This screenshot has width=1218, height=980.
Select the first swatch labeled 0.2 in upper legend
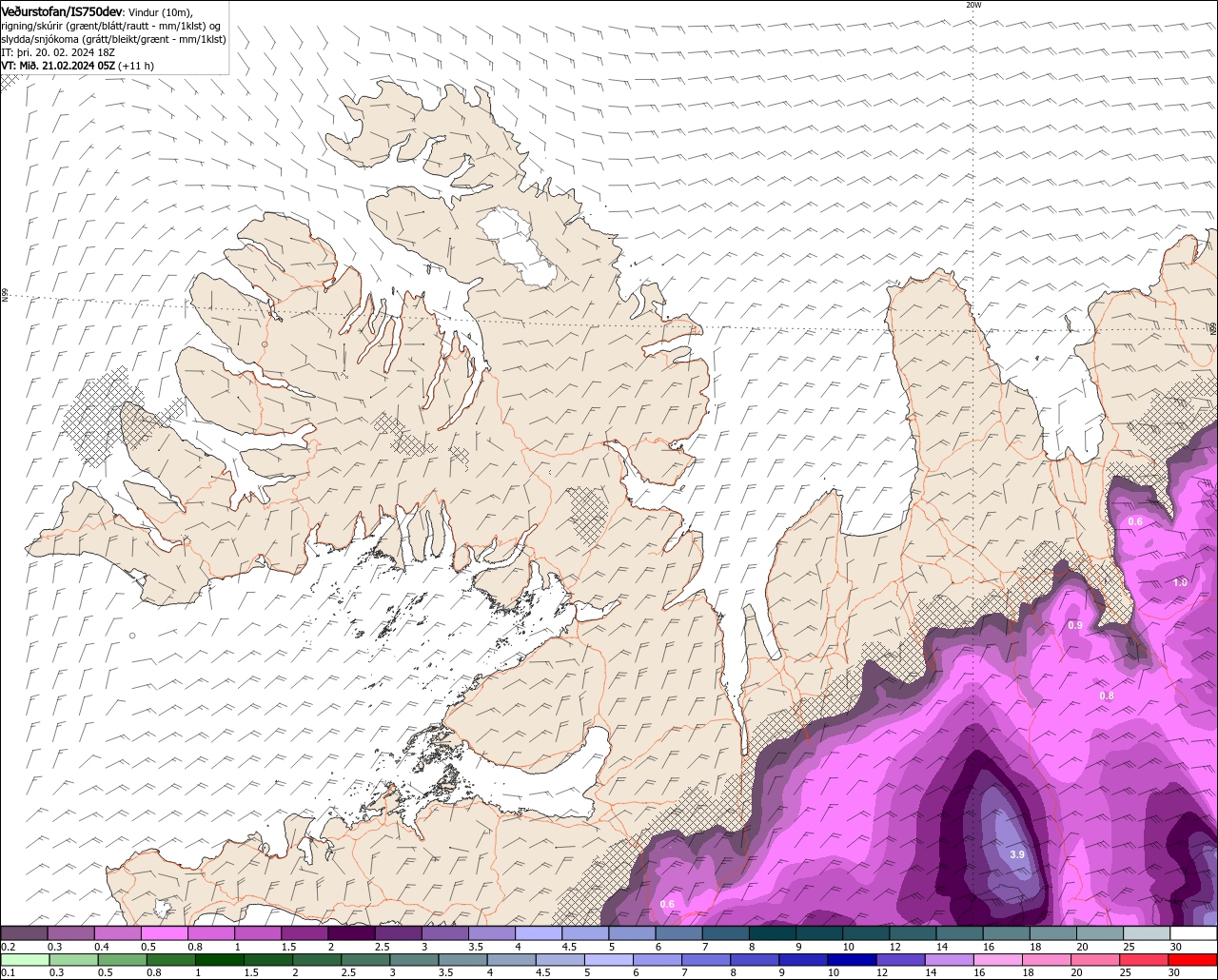(25, 933)
